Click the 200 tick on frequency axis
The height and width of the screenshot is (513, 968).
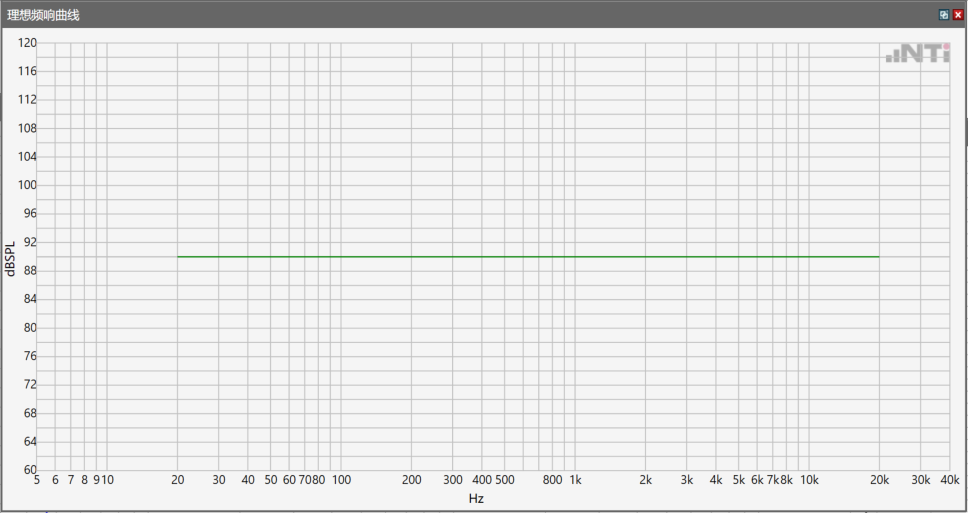(411, 480)
